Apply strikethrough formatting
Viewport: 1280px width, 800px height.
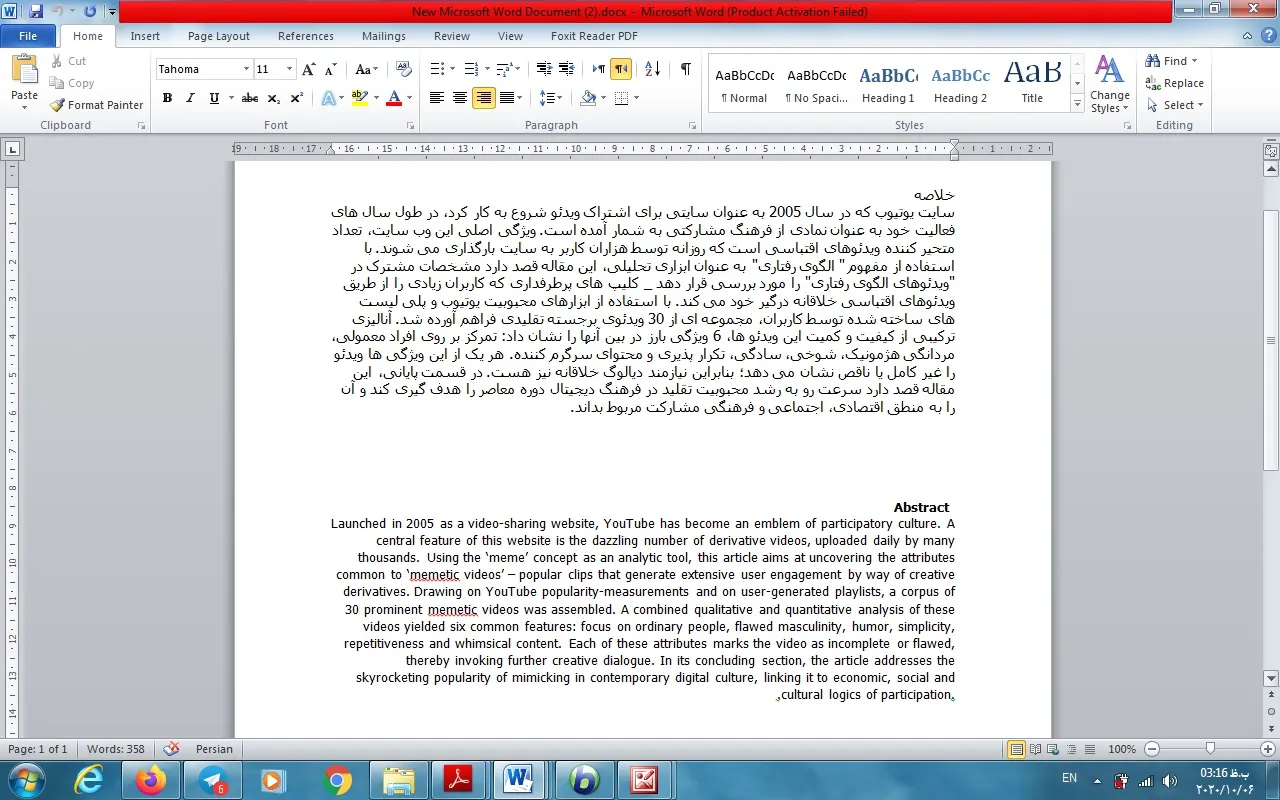[250, 98]
